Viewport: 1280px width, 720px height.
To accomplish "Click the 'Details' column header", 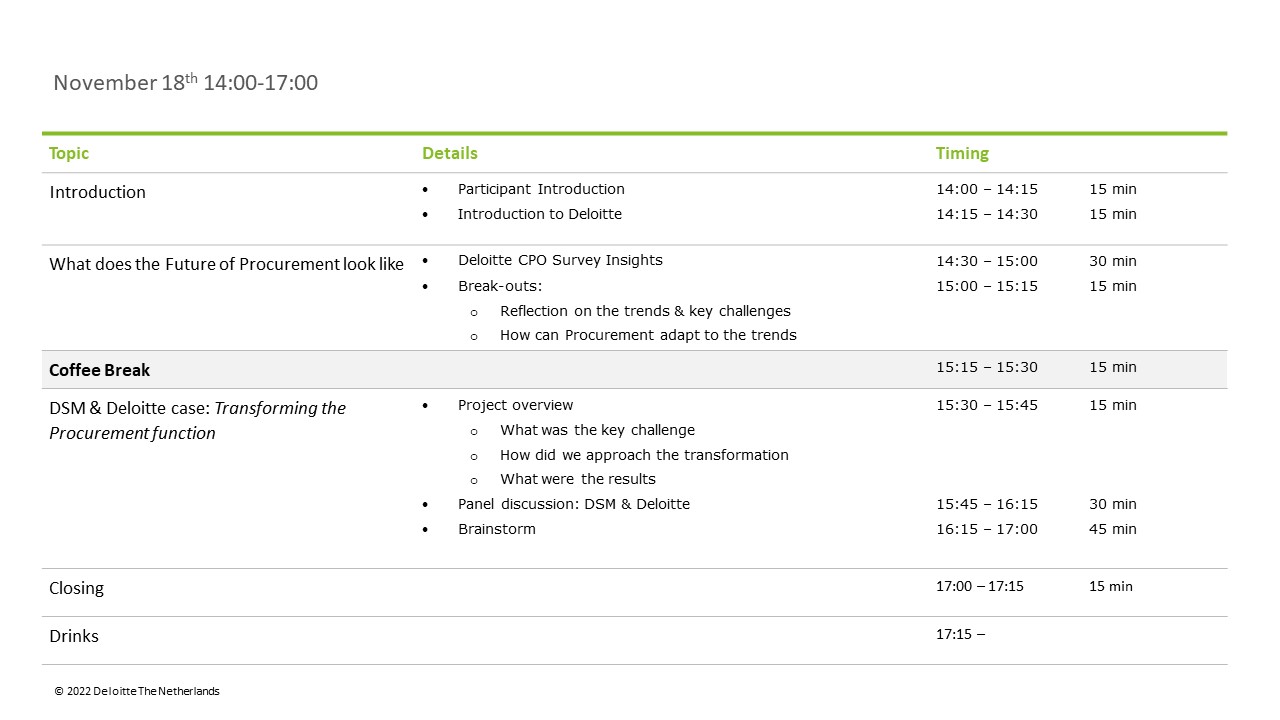I will (x=449, y=153).
